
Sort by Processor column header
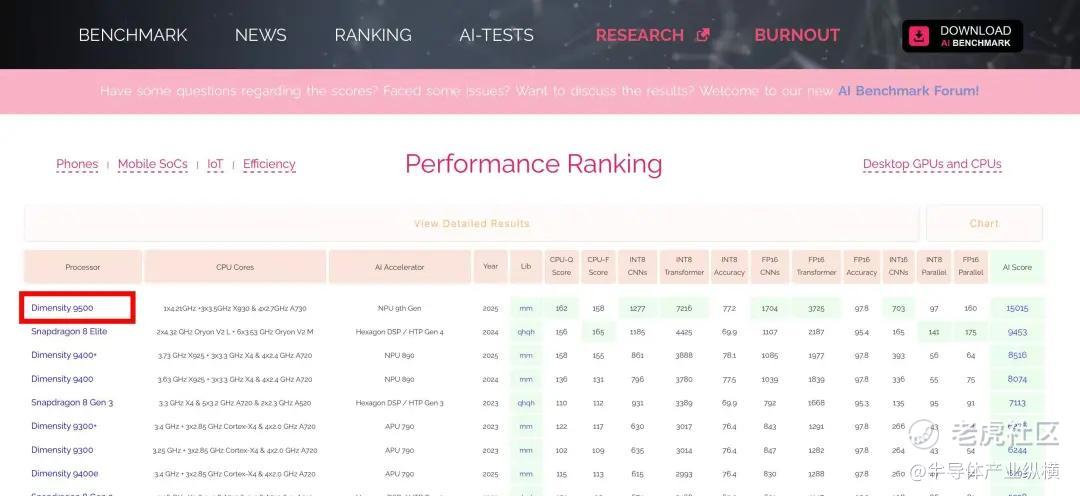pyautogui.click(x=83, y=267)
